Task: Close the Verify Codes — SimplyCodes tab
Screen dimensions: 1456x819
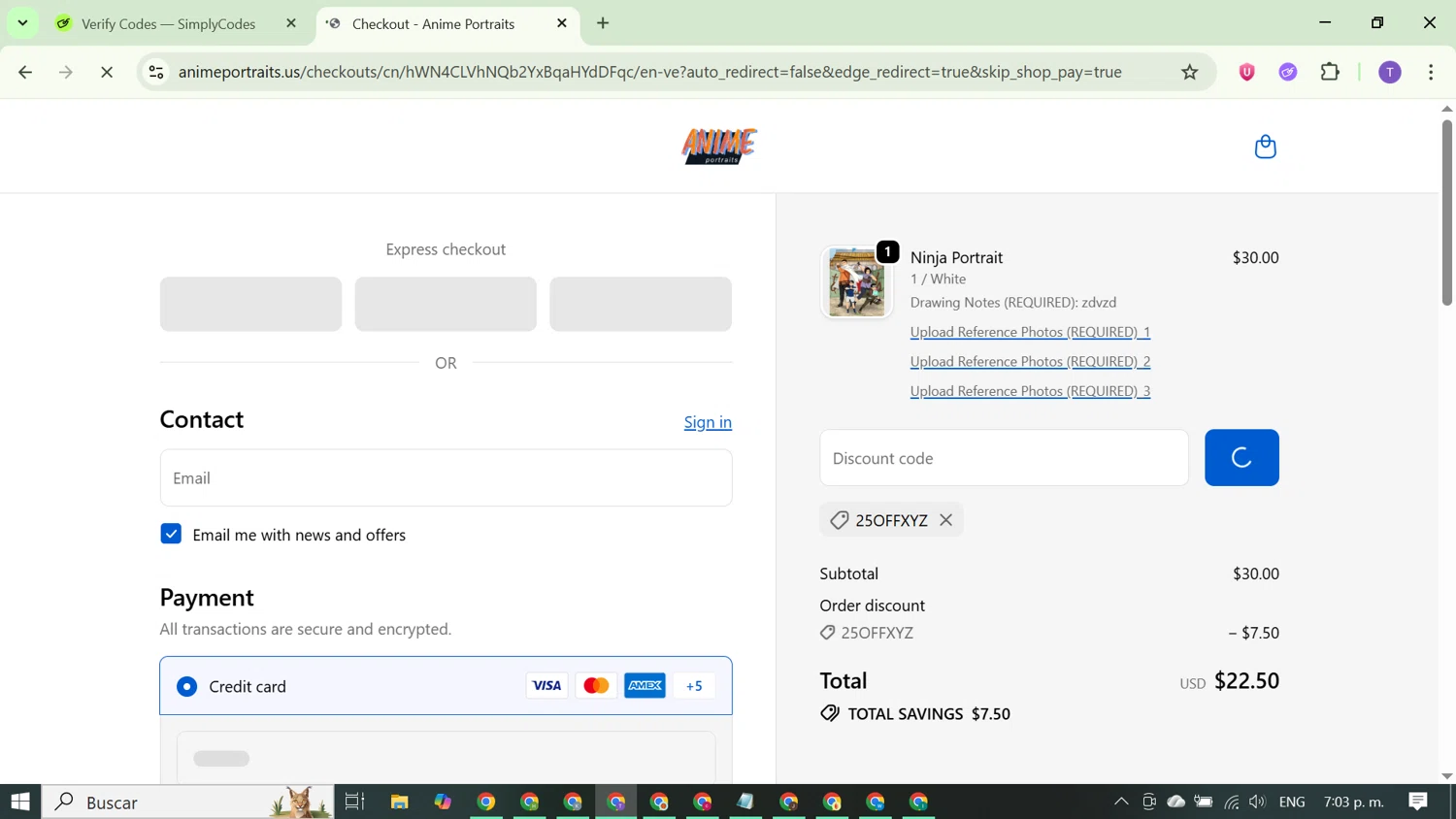Action: (291, 23)
